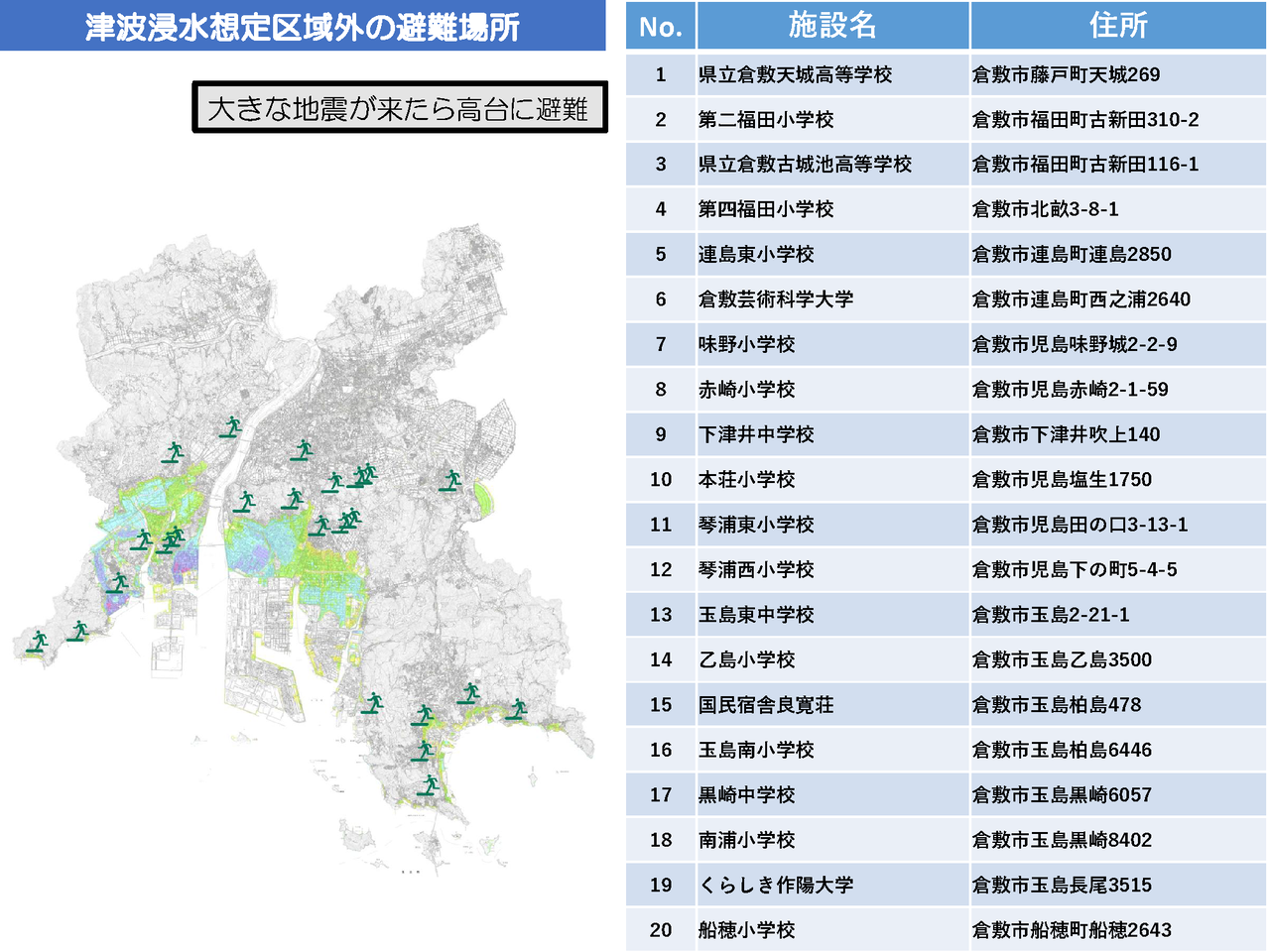This screenshot has height=952, width=1270.
Task: Click the address 倉敷市連島町西之浦2640
Action: pyautogui.click(x=1081, y=299)
